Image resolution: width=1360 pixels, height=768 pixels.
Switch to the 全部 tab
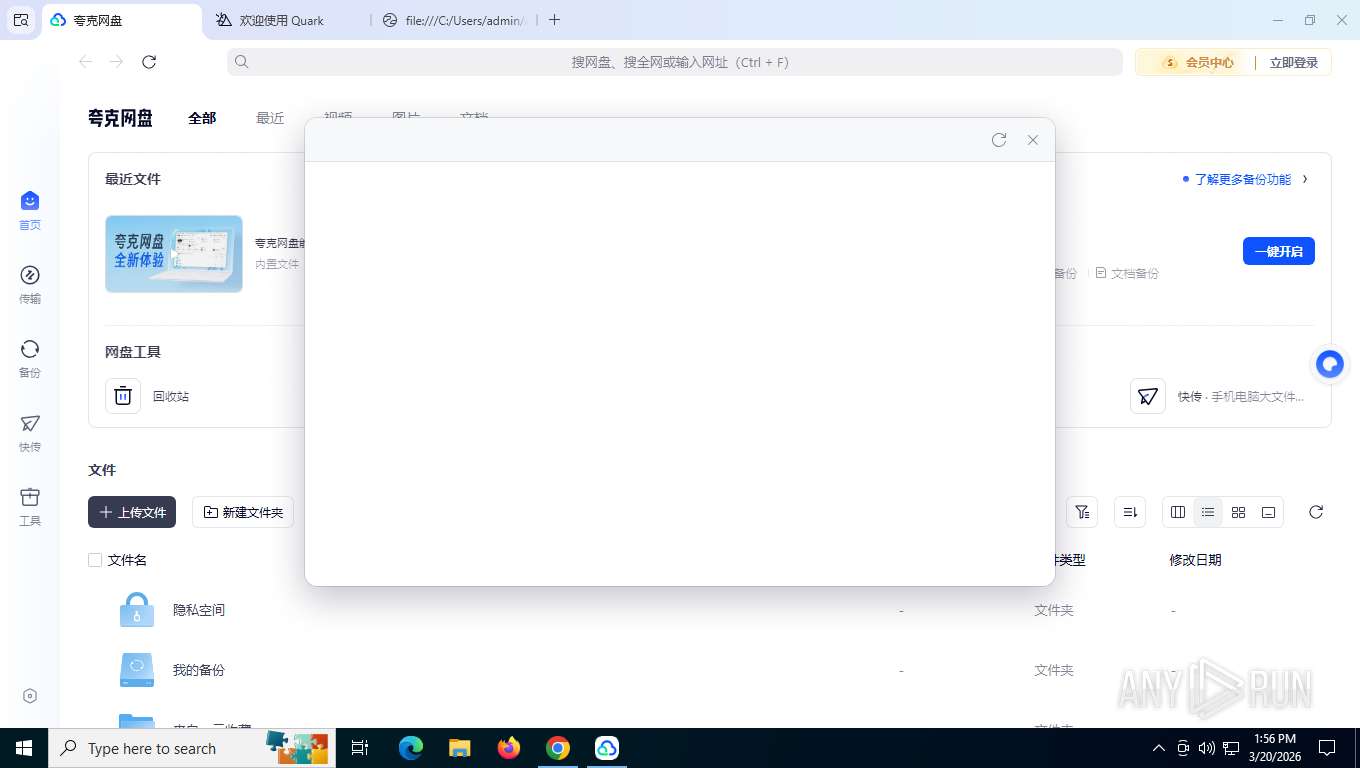202,118
